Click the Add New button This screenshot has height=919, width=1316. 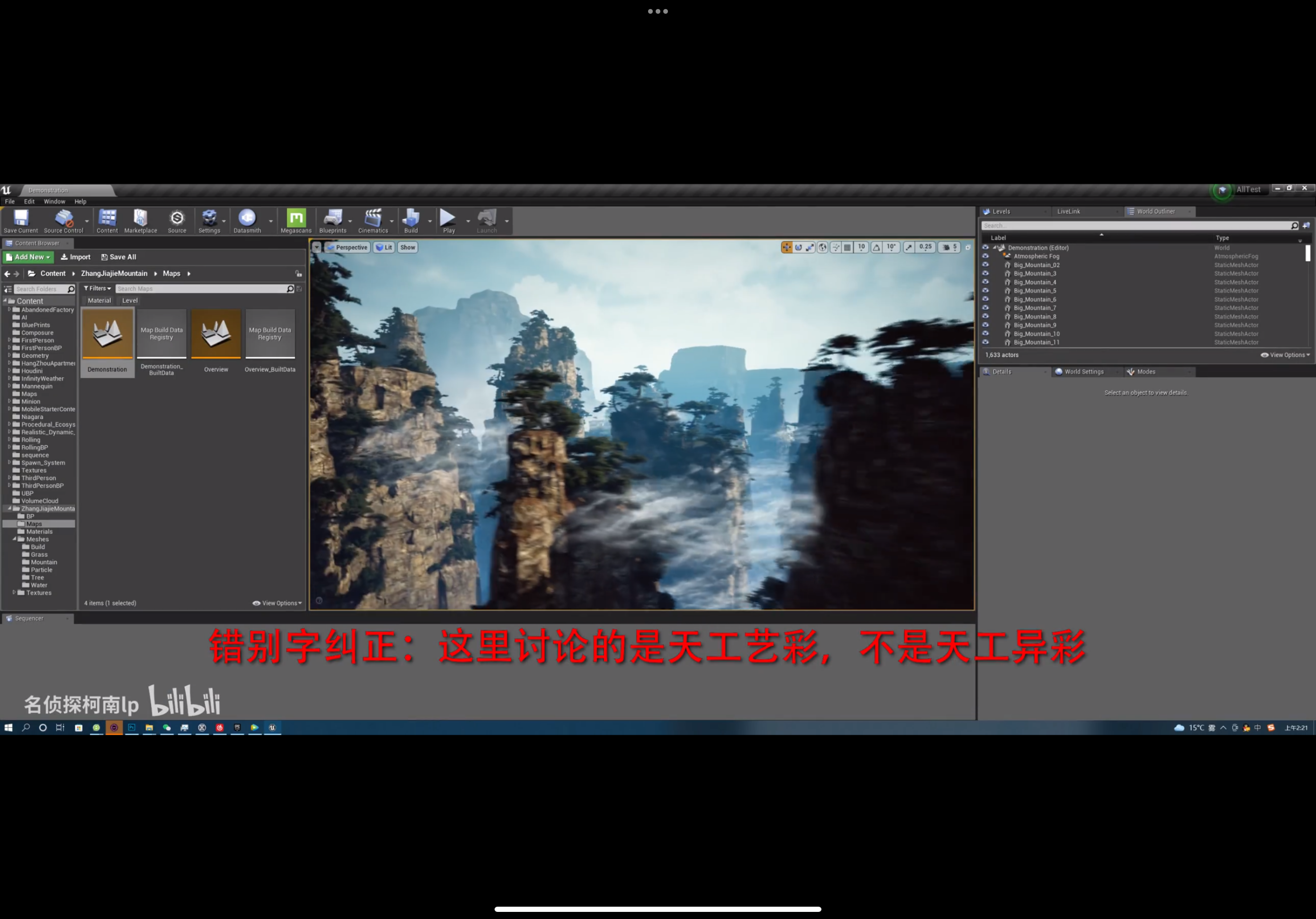(28, 257)
